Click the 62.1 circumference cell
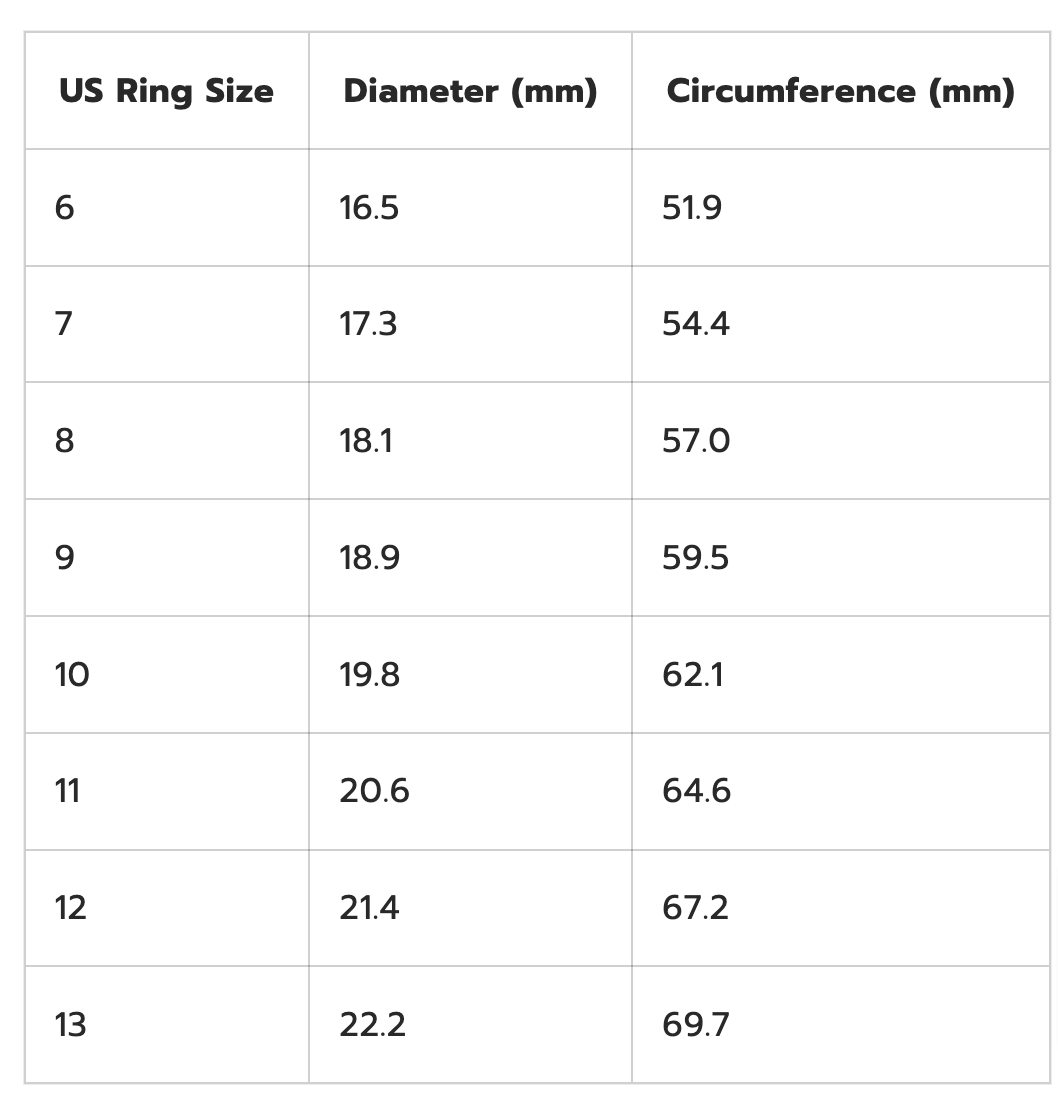 [x=694, y=675]
